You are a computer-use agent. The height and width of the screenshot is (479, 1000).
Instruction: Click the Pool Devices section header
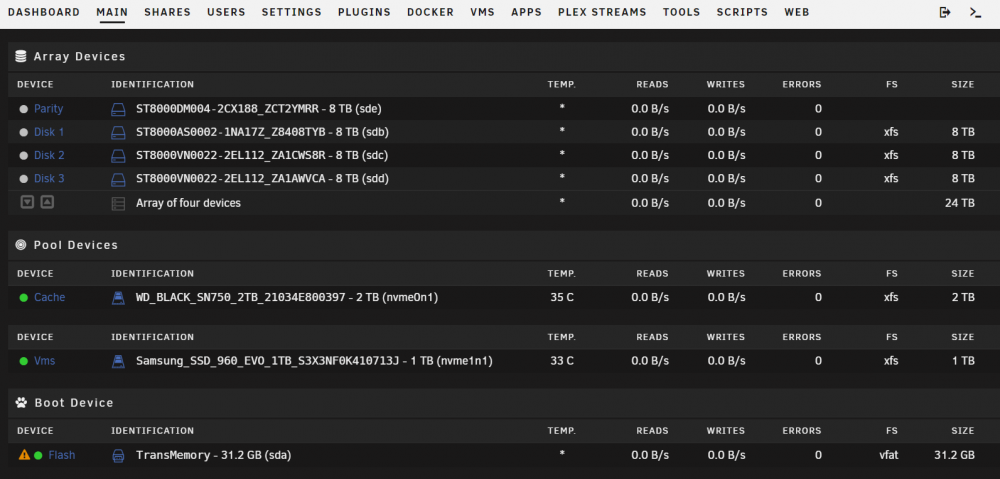coord(76,245)
